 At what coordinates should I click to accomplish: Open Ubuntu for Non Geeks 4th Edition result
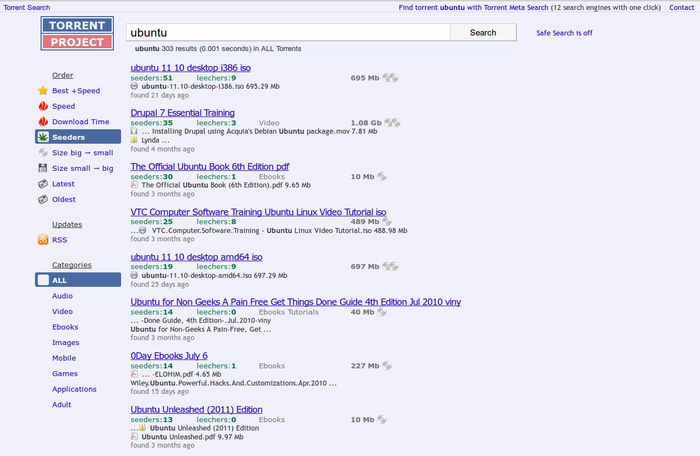coord(296,302)
